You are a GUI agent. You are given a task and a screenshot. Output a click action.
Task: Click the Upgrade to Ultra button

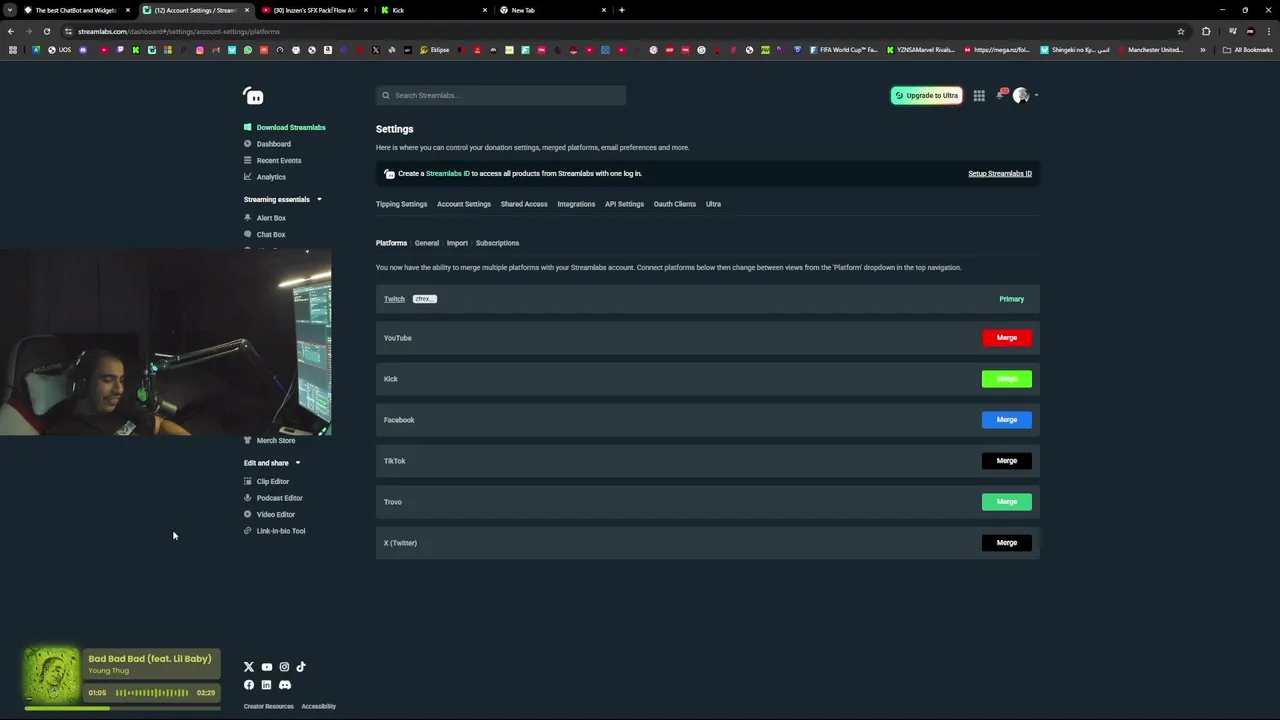(926, 96)
